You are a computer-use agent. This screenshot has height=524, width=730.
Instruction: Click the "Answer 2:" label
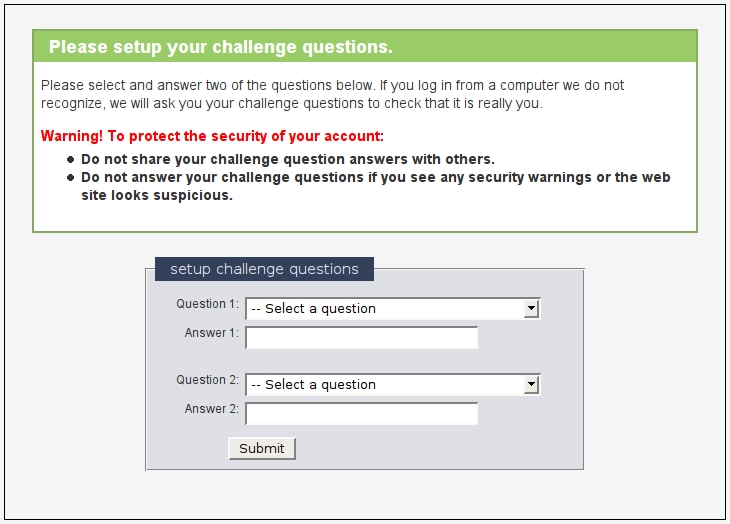pos(211,409)
